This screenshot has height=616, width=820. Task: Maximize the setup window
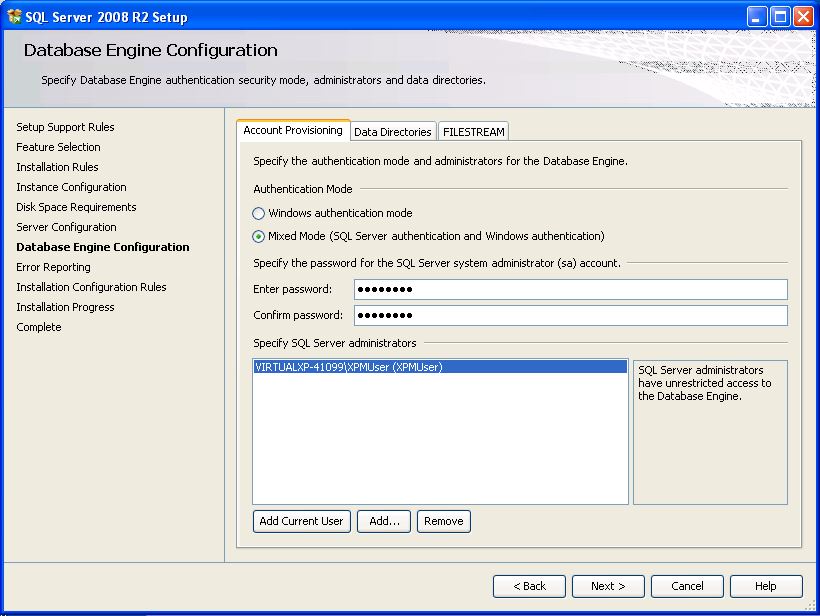[x=780, y=16]
